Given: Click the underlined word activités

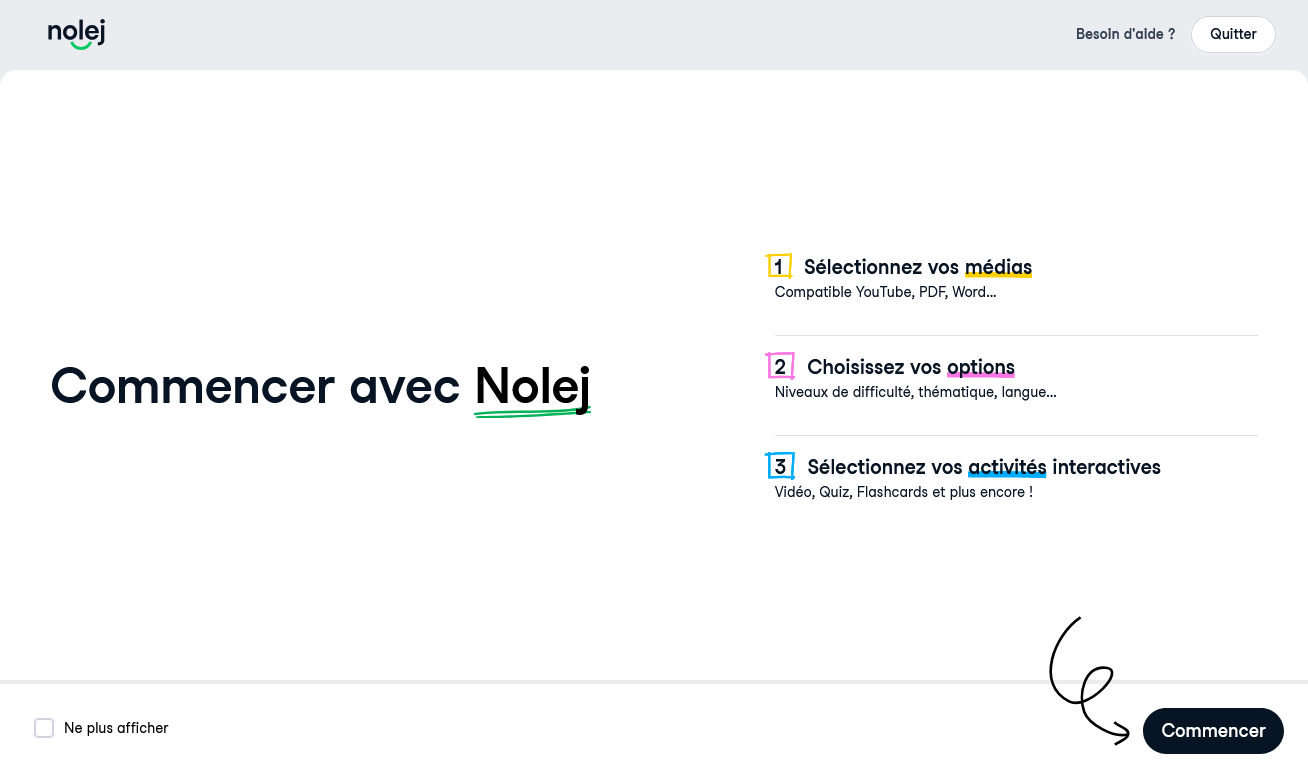Looking at the screenshot, I should [1007, 467].
